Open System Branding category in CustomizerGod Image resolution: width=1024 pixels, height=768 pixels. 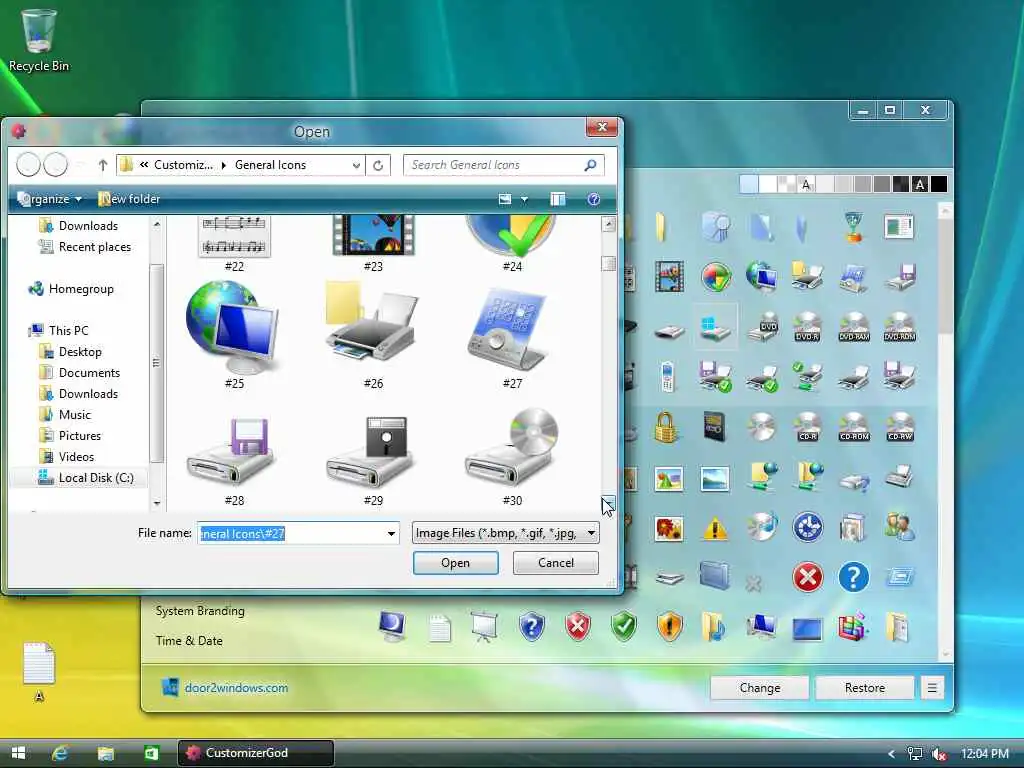(200, 611)
